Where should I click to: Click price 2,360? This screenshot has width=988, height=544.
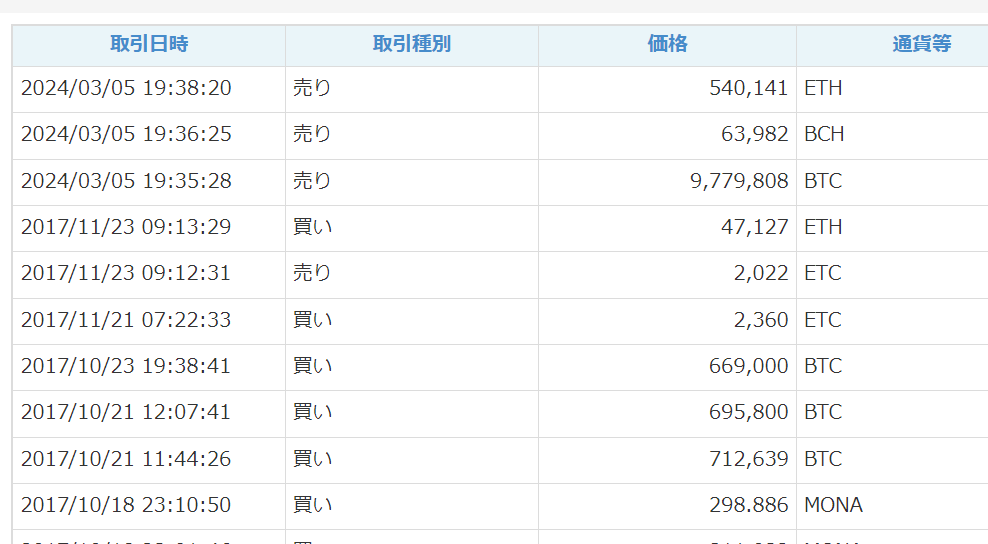click(761, 320)
